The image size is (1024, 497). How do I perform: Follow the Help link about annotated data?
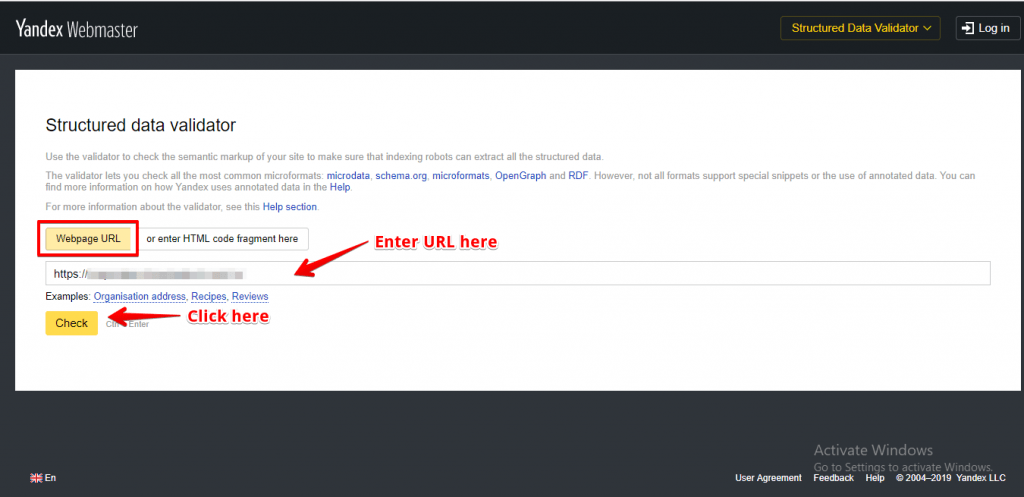tap(340, 187)
